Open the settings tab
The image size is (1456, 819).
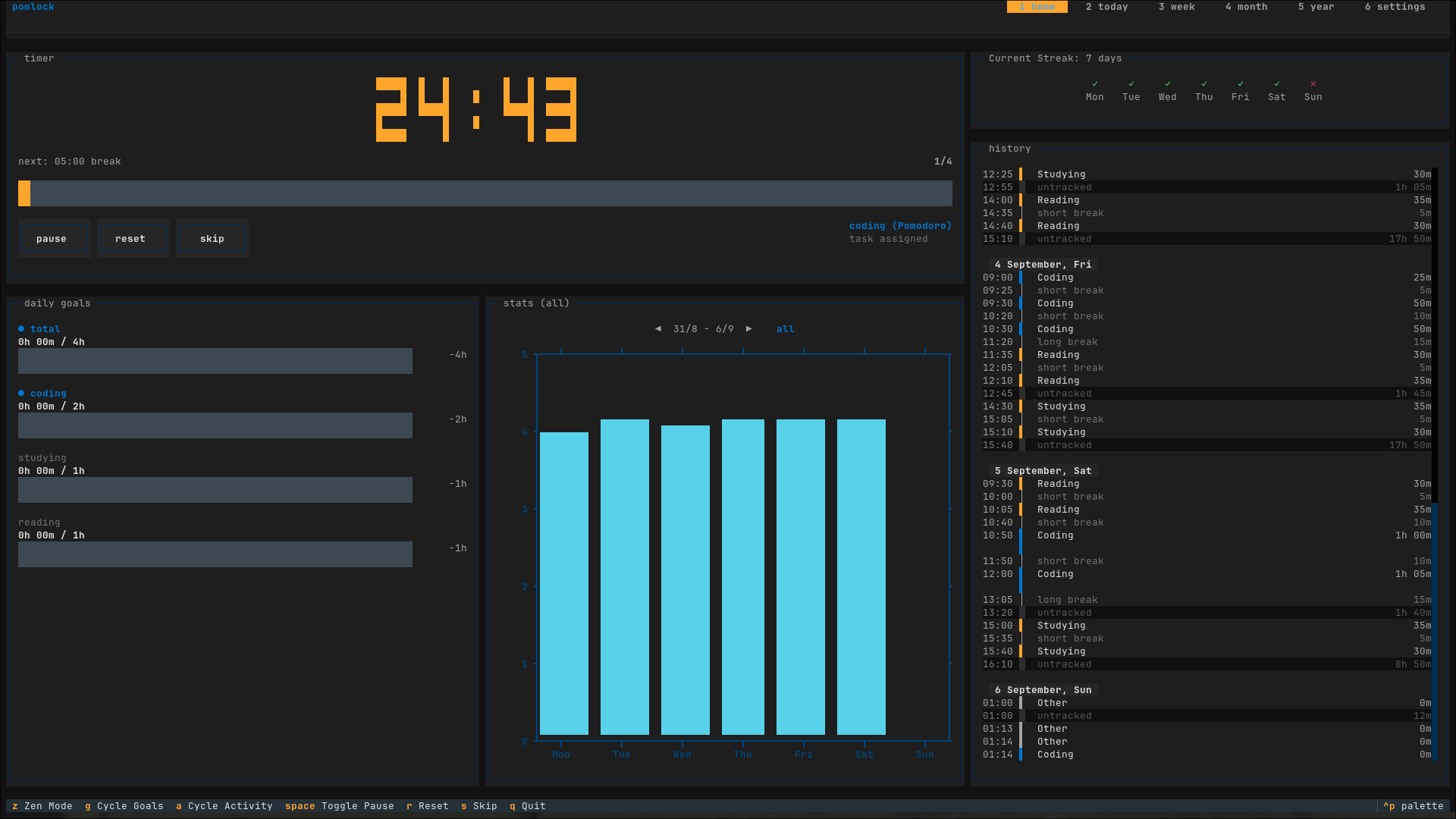[x=1395, y=7]
